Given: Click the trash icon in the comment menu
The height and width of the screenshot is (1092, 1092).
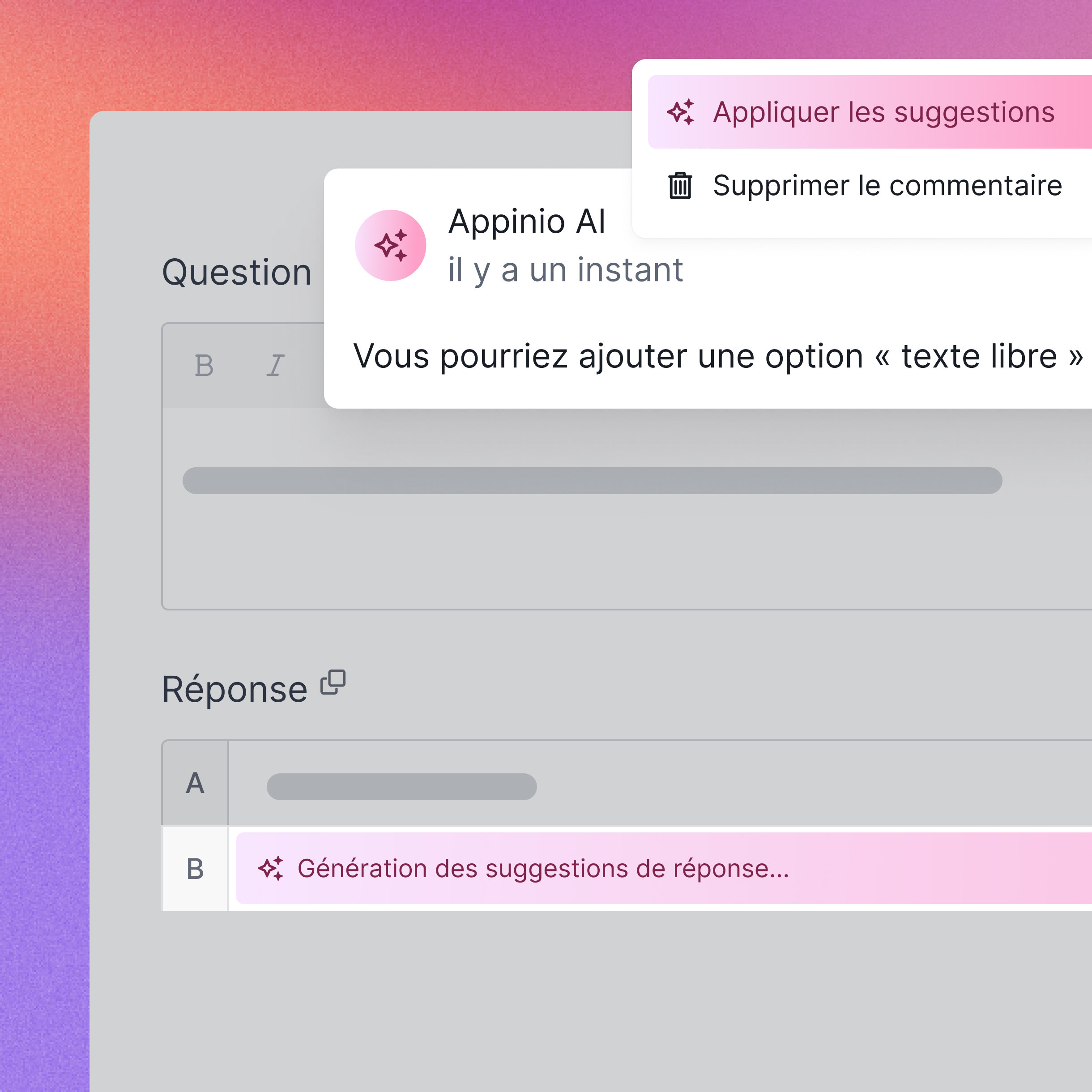Looking at the screenshot, I should 680,185.
